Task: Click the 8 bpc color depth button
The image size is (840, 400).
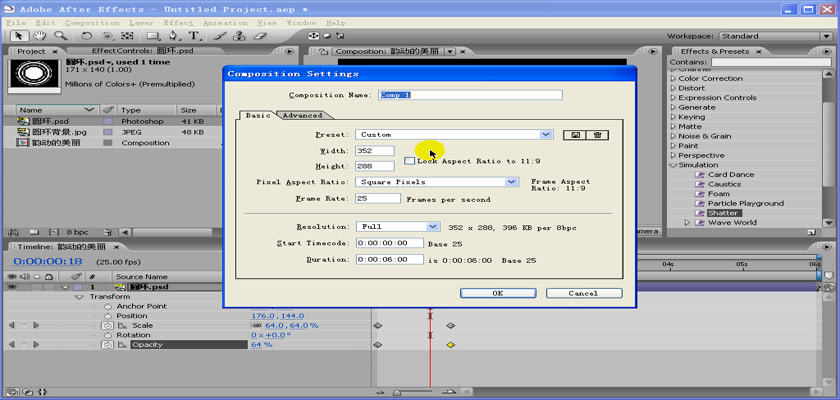Action: tap(78, 232)
